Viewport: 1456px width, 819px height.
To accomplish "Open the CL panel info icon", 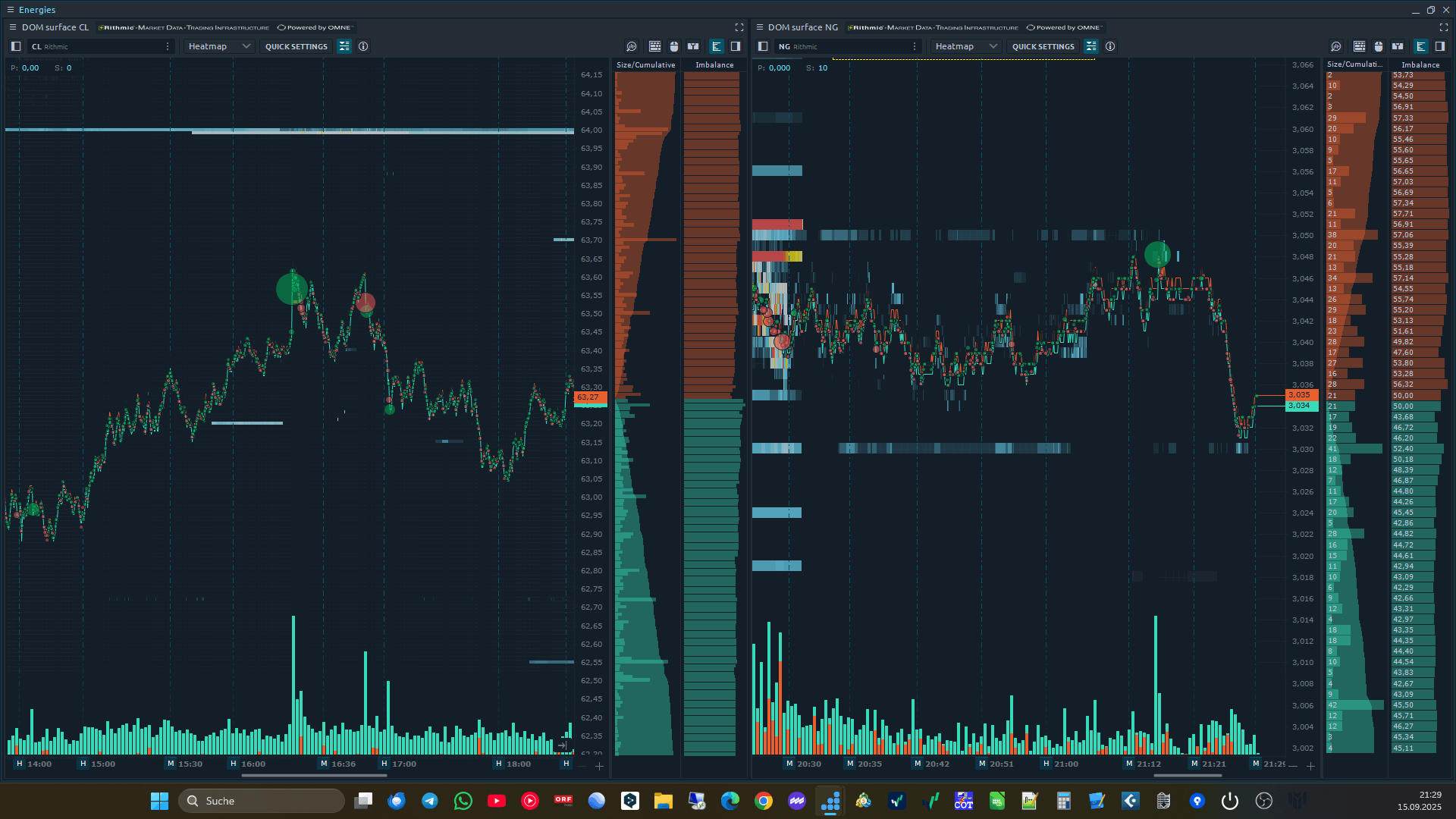I will 363,46.
